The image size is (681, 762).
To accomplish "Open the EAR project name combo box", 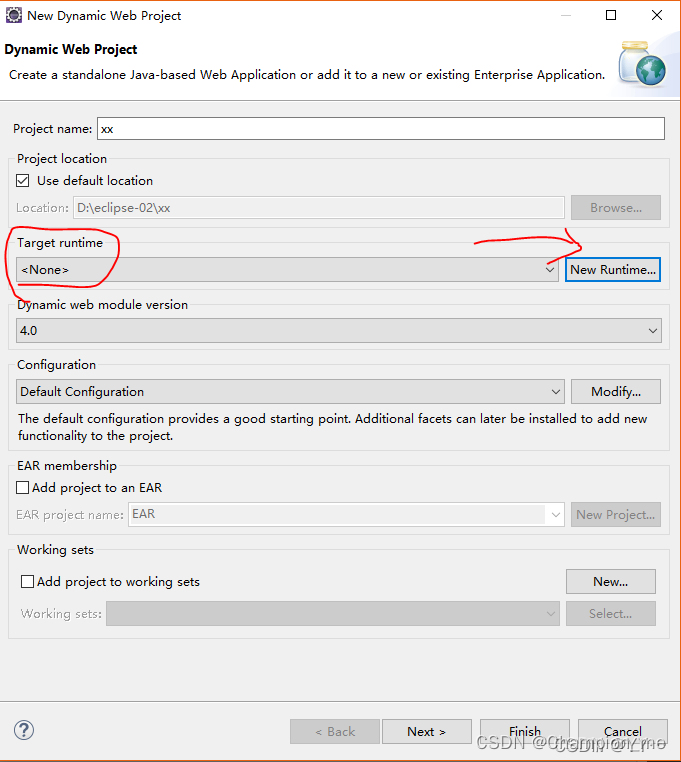I will (x=346, y=514).
